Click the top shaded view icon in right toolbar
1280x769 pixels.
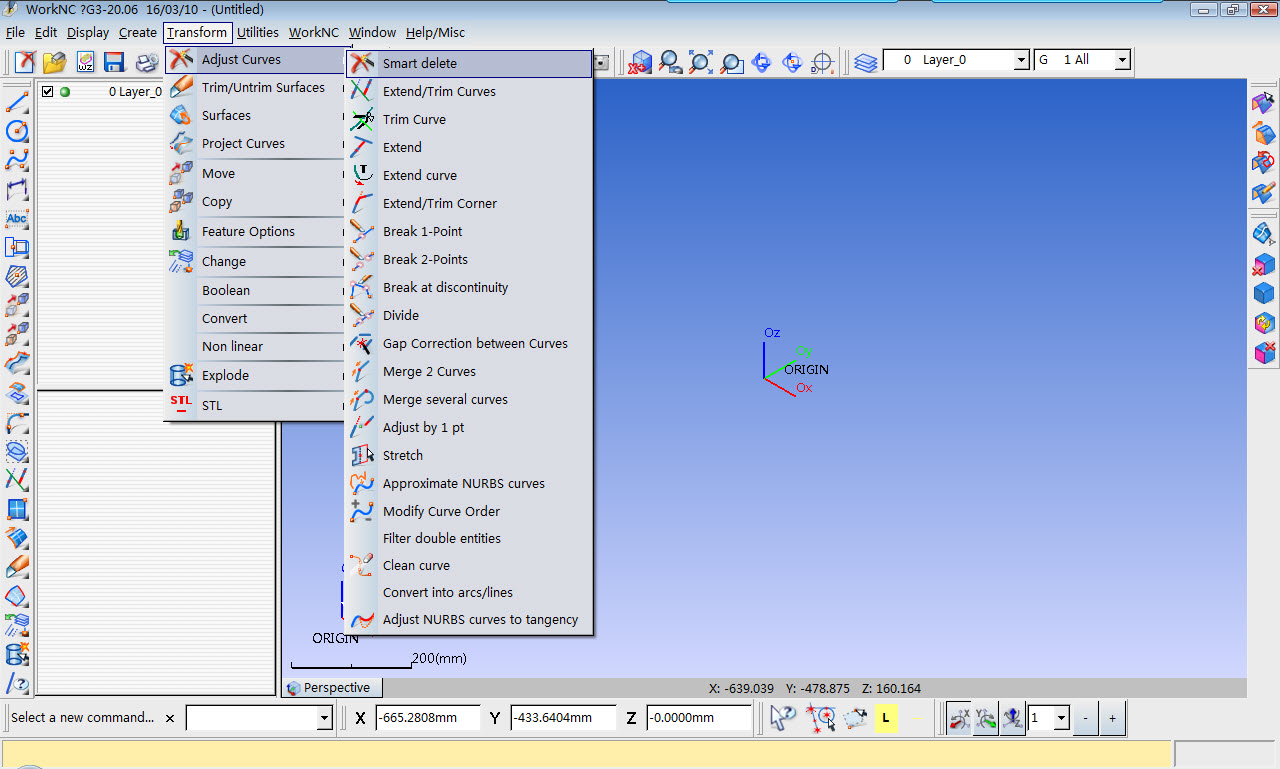[x=1264, y=102]
